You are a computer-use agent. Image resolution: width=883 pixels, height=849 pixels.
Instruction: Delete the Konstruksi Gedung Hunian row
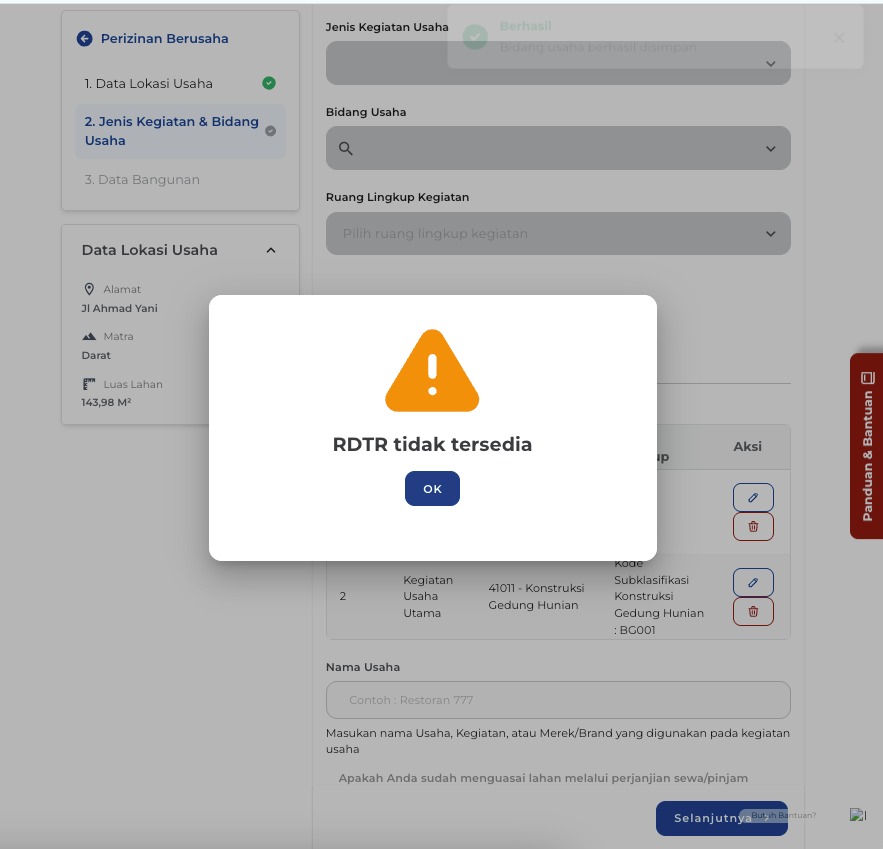[x=753, y=611]
